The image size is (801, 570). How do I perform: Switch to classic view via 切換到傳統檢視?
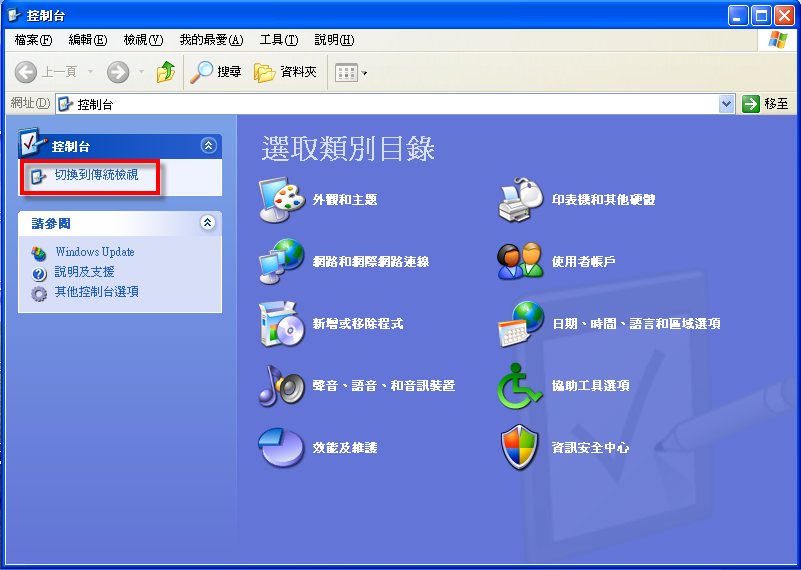[96, 176]
